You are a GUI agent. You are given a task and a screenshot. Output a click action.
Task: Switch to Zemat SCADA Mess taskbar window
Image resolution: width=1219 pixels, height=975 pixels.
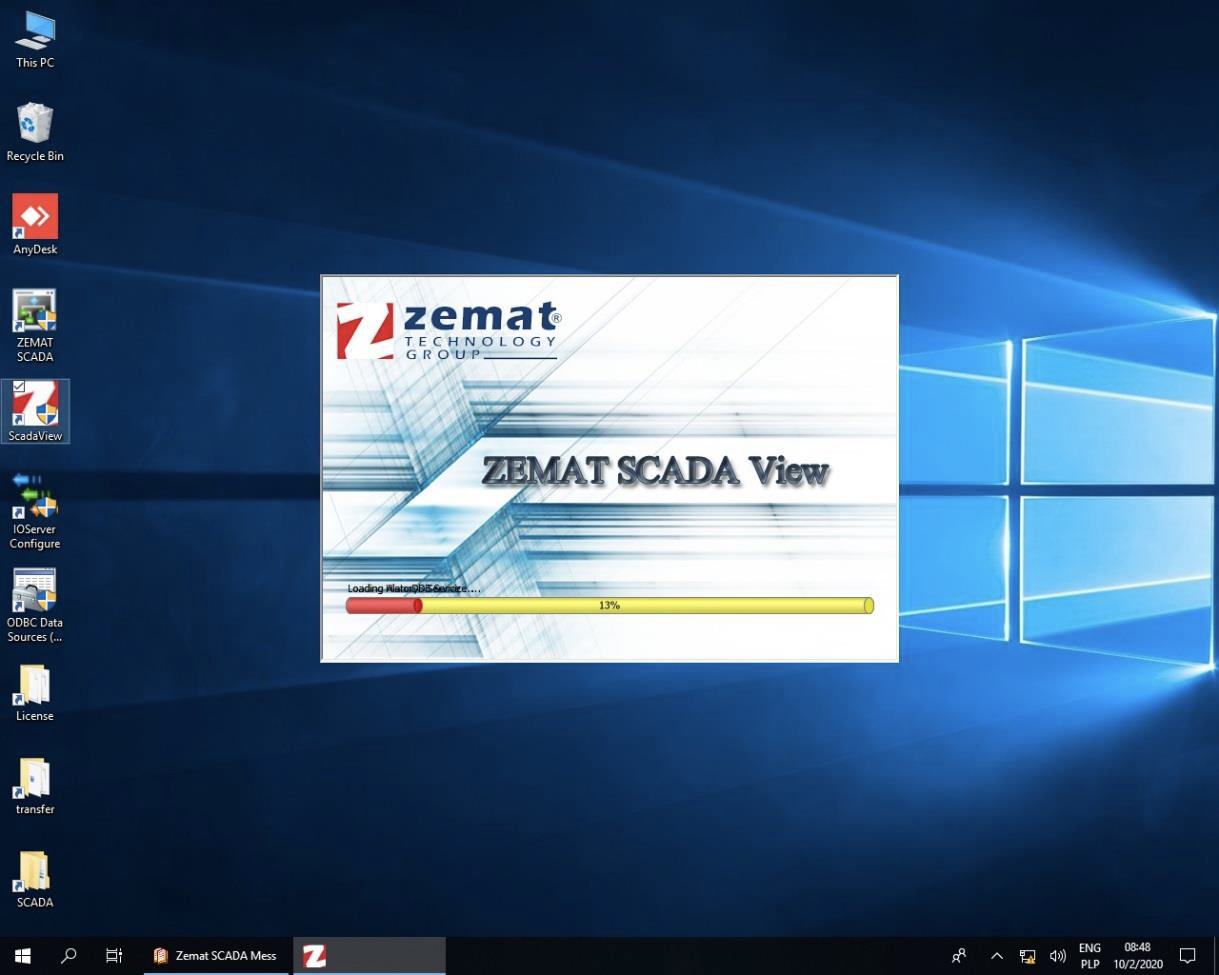(216, 956)
